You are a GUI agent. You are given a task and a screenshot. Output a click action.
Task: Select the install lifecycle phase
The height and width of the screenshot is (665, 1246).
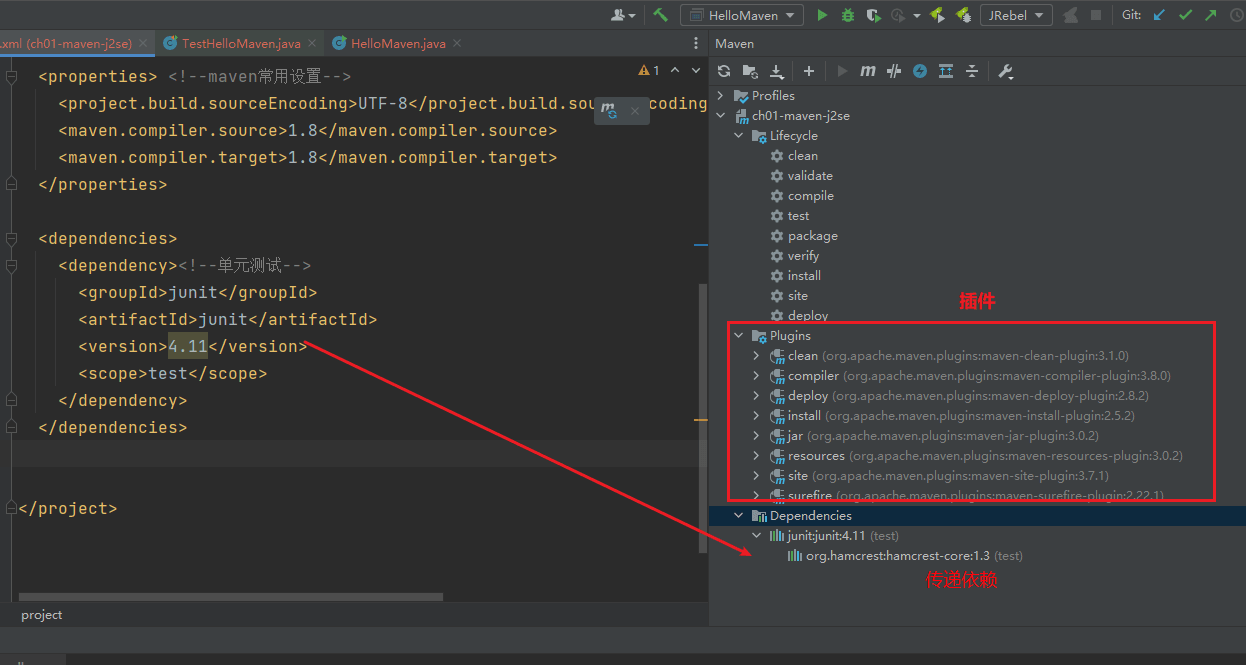tap(805, 276)
